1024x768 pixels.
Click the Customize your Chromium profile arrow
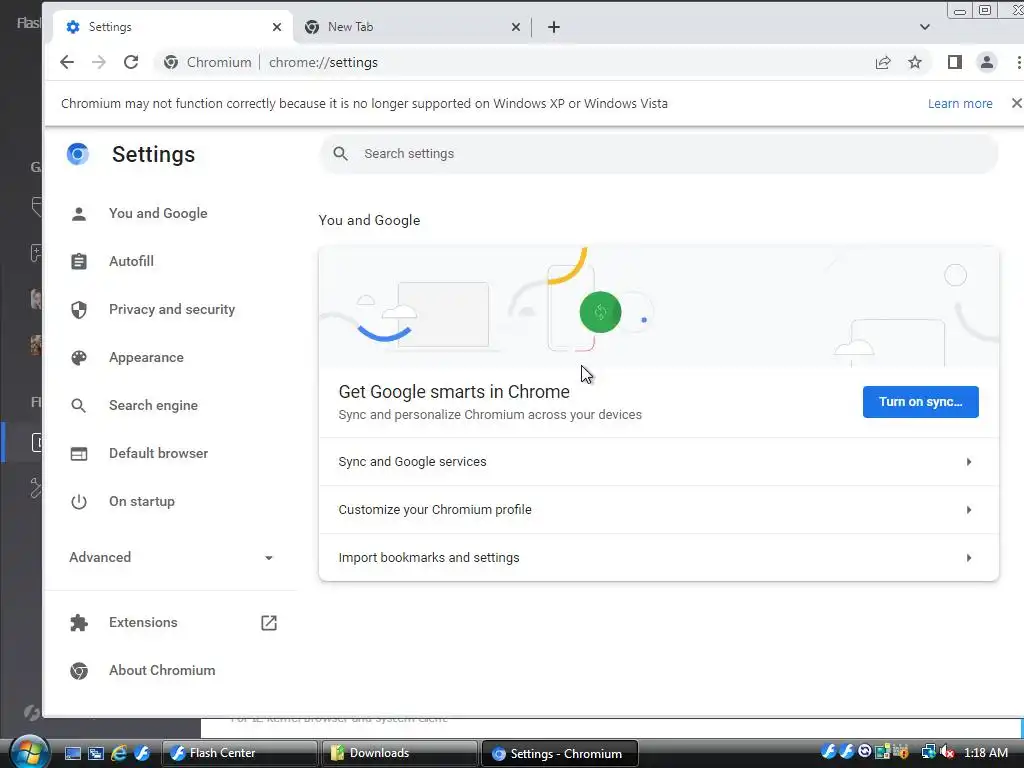pos(968,509)
